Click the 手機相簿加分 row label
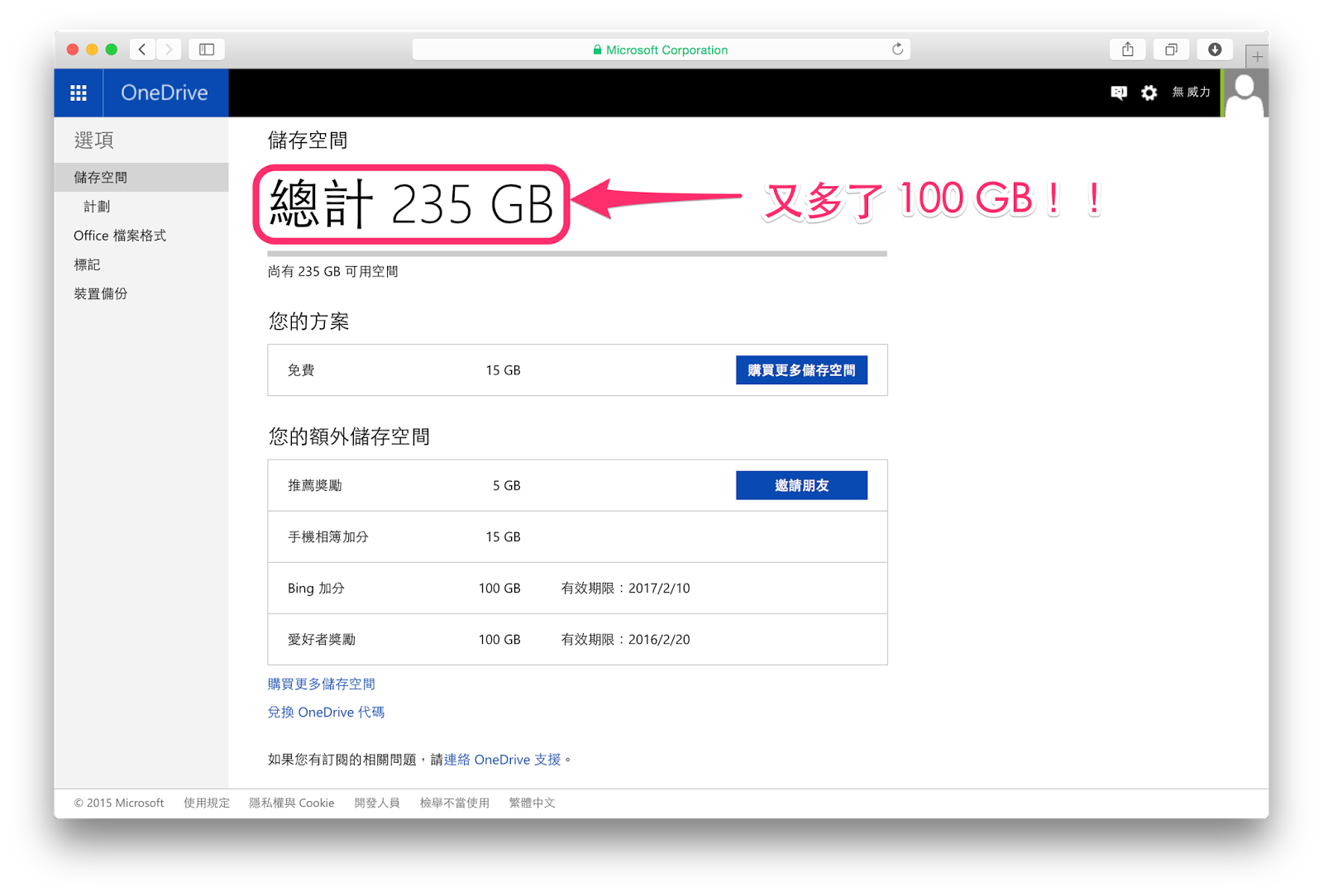Screen dimensions: 1323x896 [328, 536]
